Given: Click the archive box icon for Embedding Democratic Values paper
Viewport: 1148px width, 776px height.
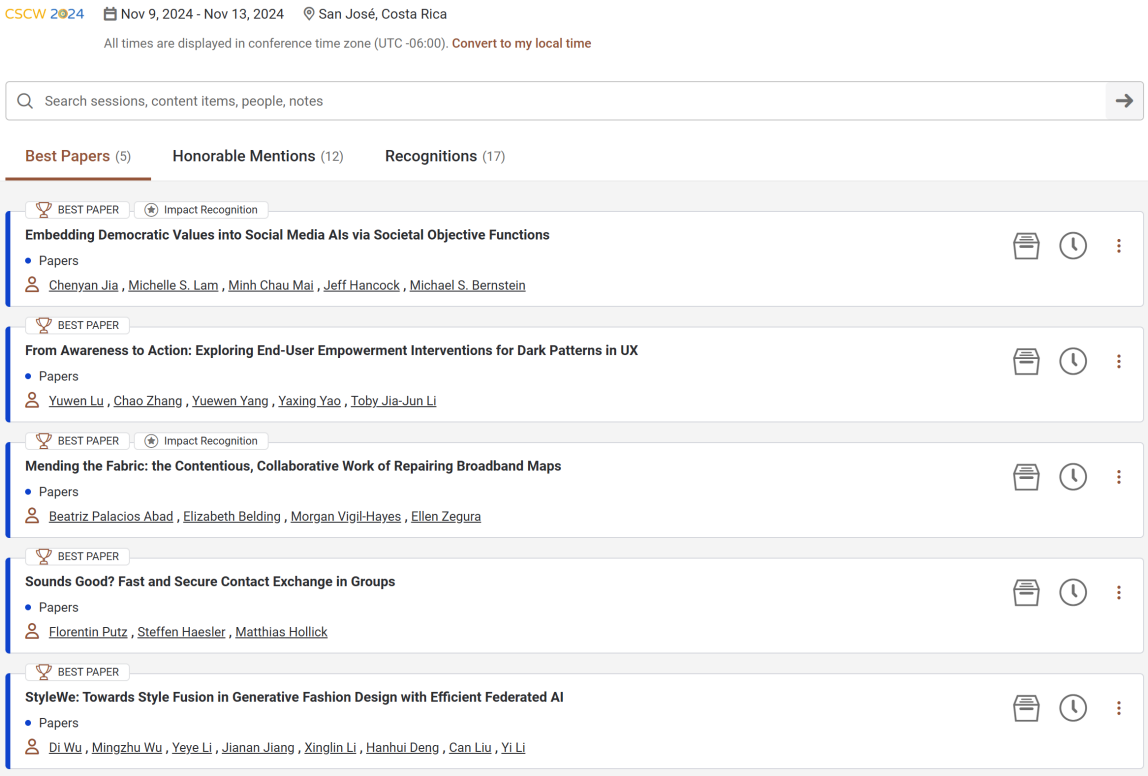Looking at the screenshot, I should pyautogui.click(x=1026, y=246).
